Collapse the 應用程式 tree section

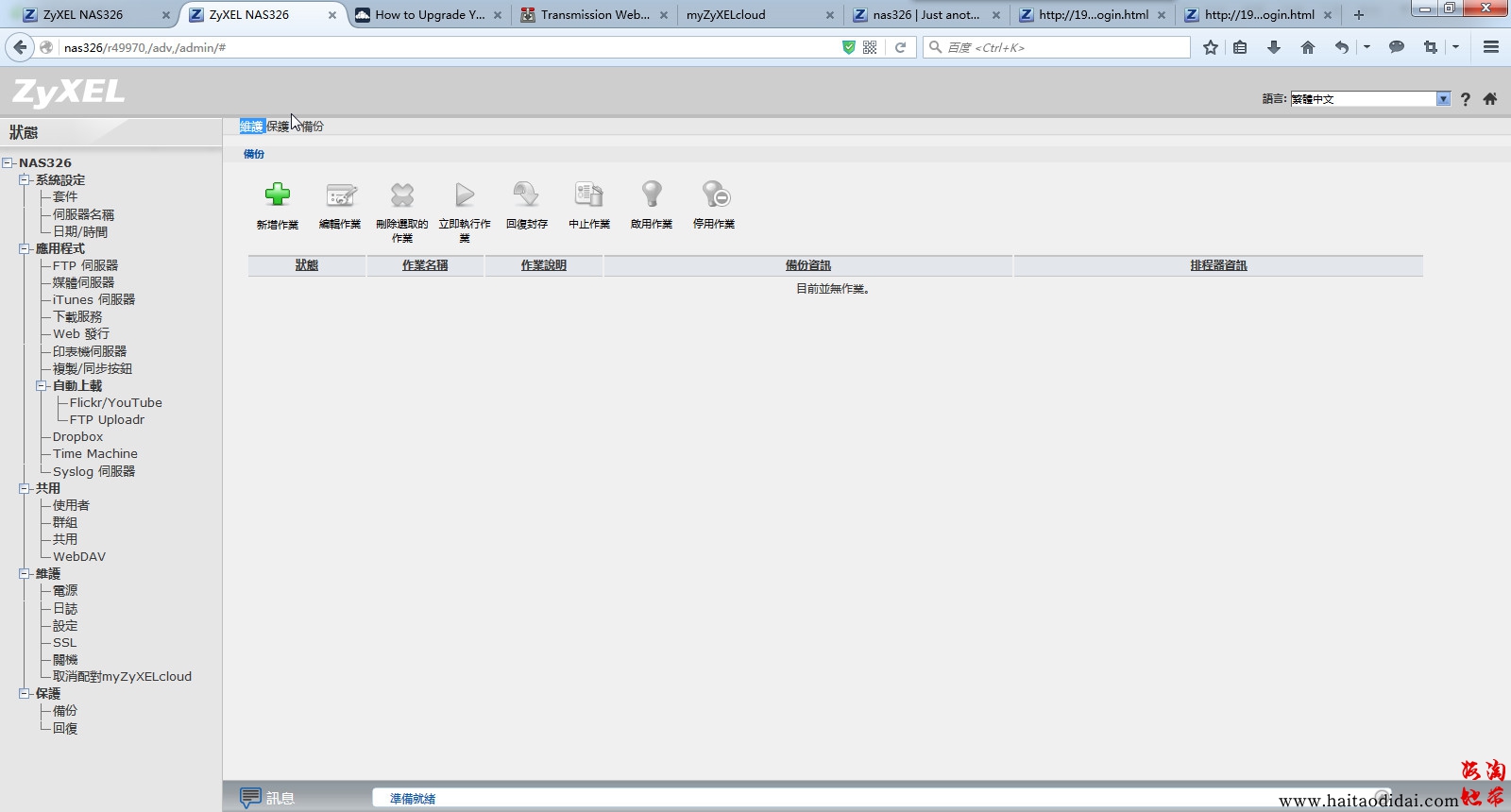pos(25,249)
